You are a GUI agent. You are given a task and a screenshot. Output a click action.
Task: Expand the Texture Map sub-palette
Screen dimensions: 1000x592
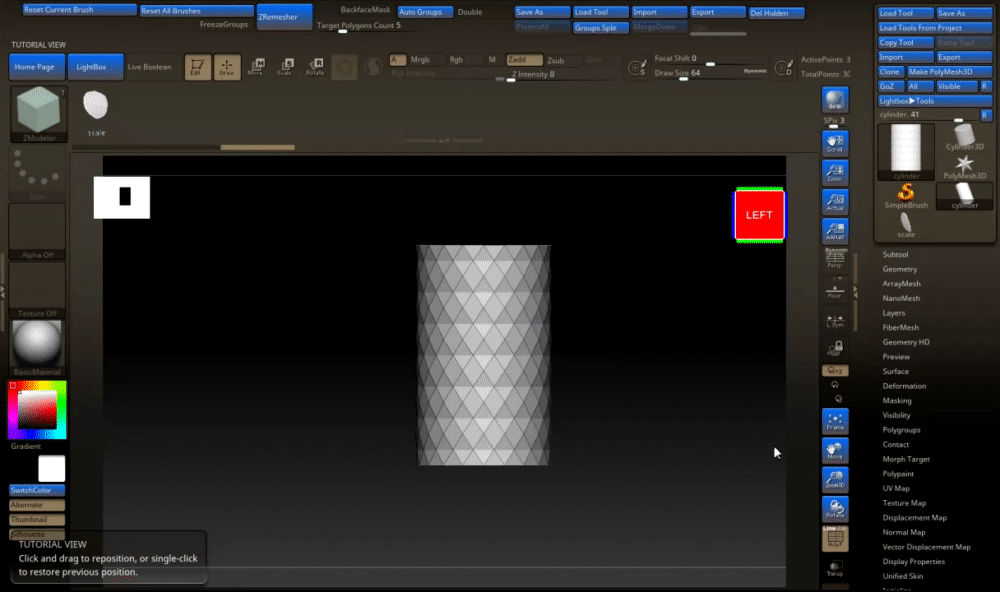pos(904,503)
